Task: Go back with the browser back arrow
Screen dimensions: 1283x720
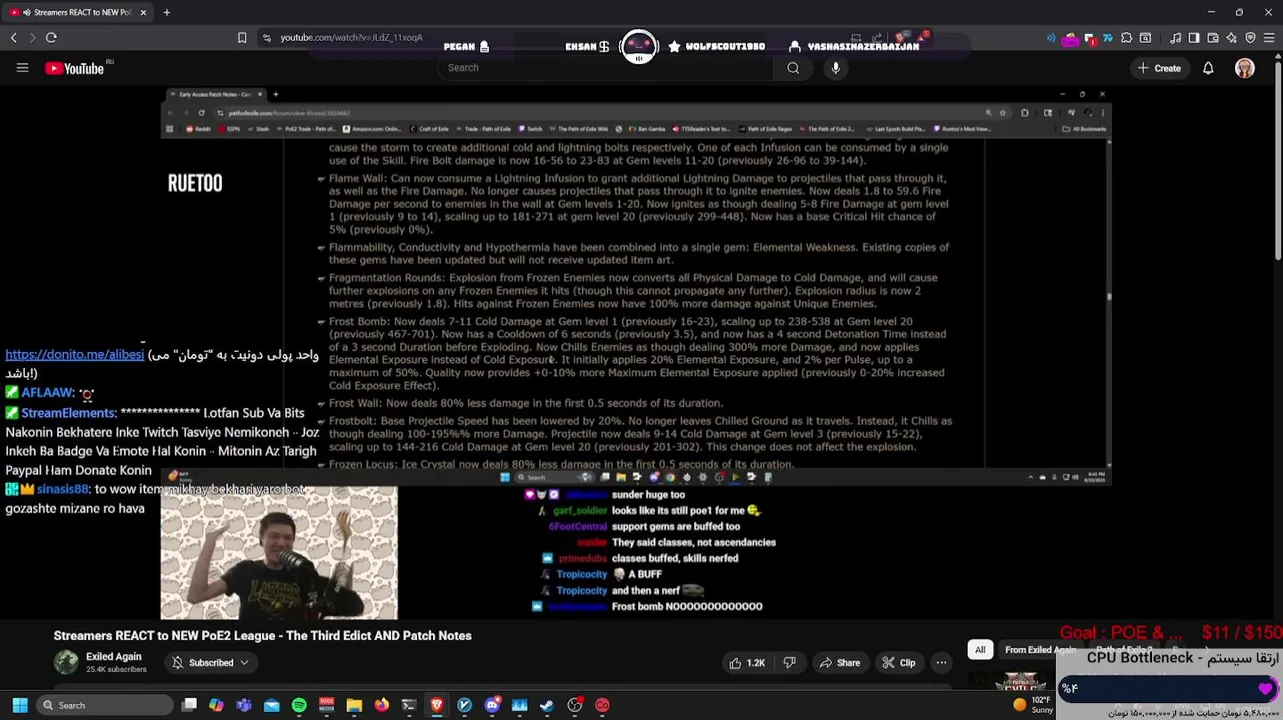Action: (13, 38)
